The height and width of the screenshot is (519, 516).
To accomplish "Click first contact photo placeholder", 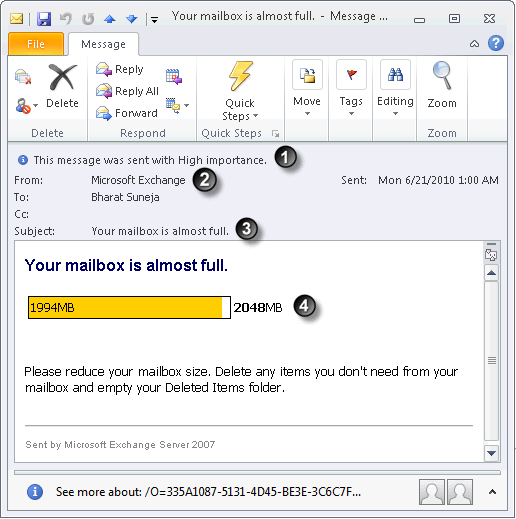I will coord(432,492).
